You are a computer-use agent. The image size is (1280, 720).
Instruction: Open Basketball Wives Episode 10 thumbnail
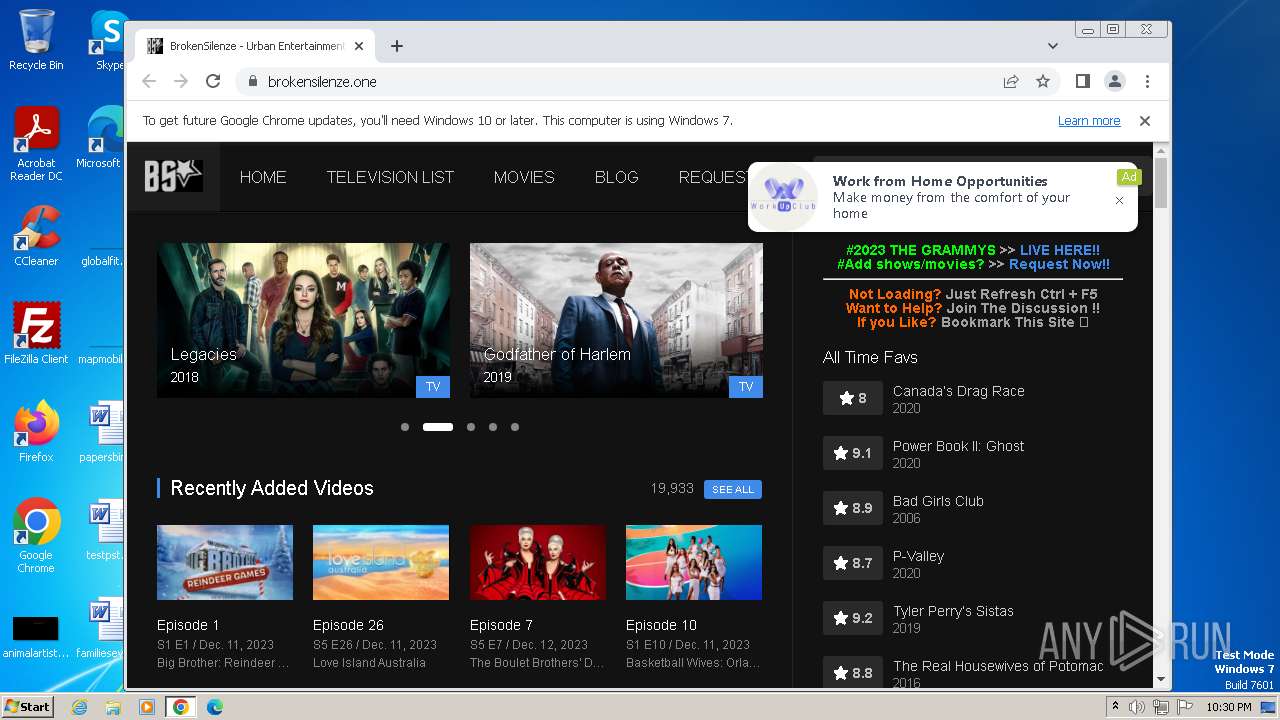point(694,562)
